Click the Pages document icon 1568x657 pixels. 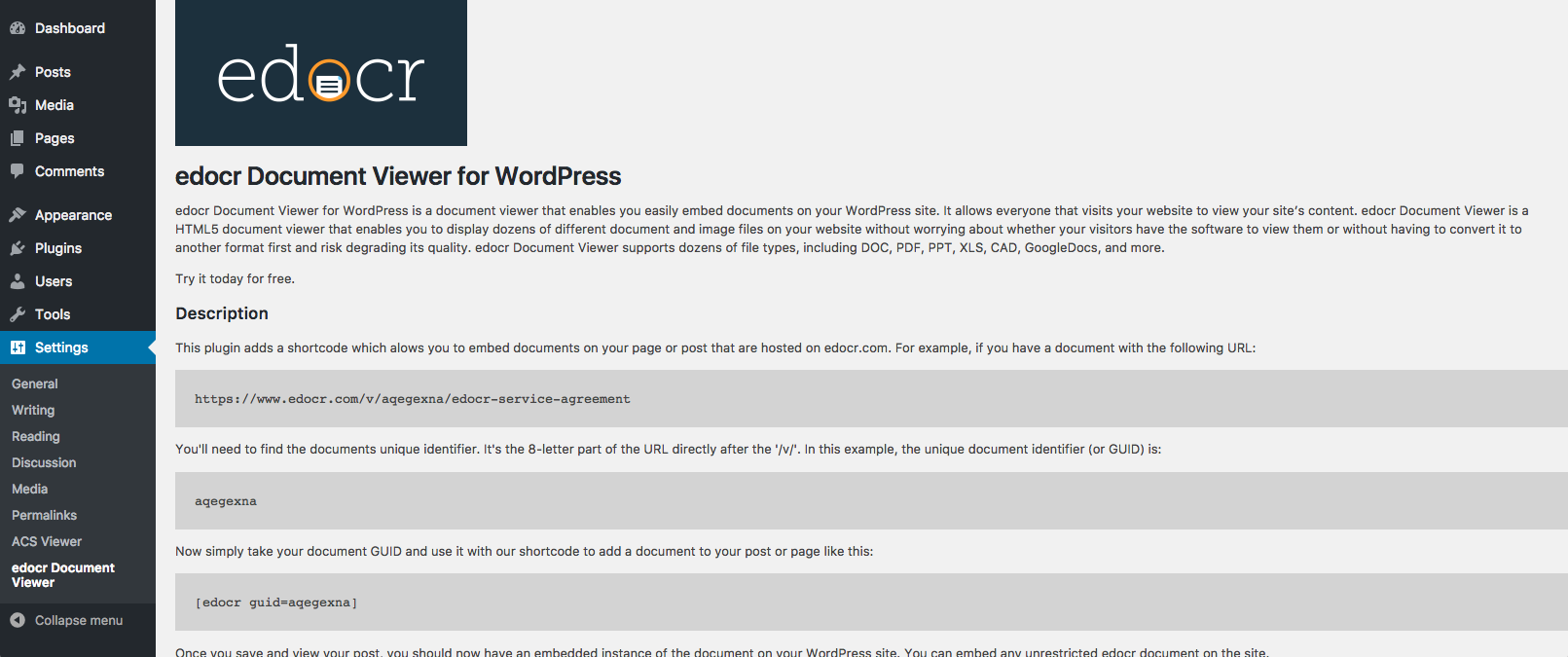click(18, 138)
